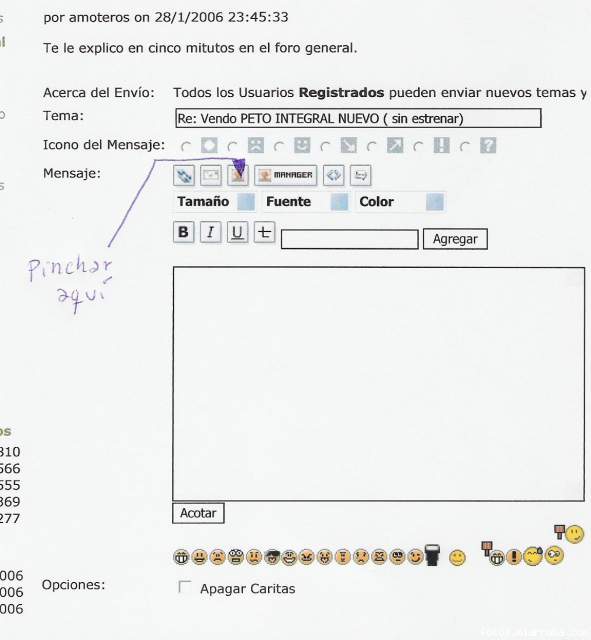The image size is (591, 640).
Task: Choose the exclamation mark message icon radio
Action: [x=418, y=146]
